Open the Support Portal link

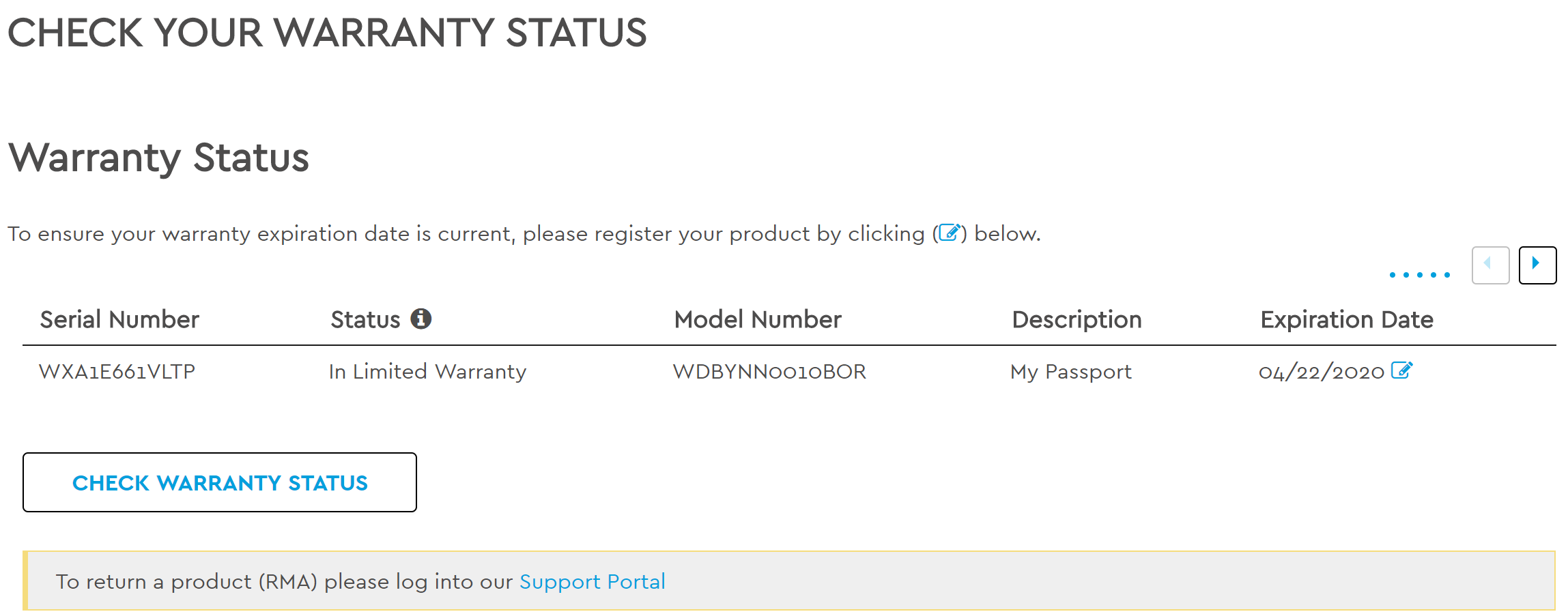[592, 581]
